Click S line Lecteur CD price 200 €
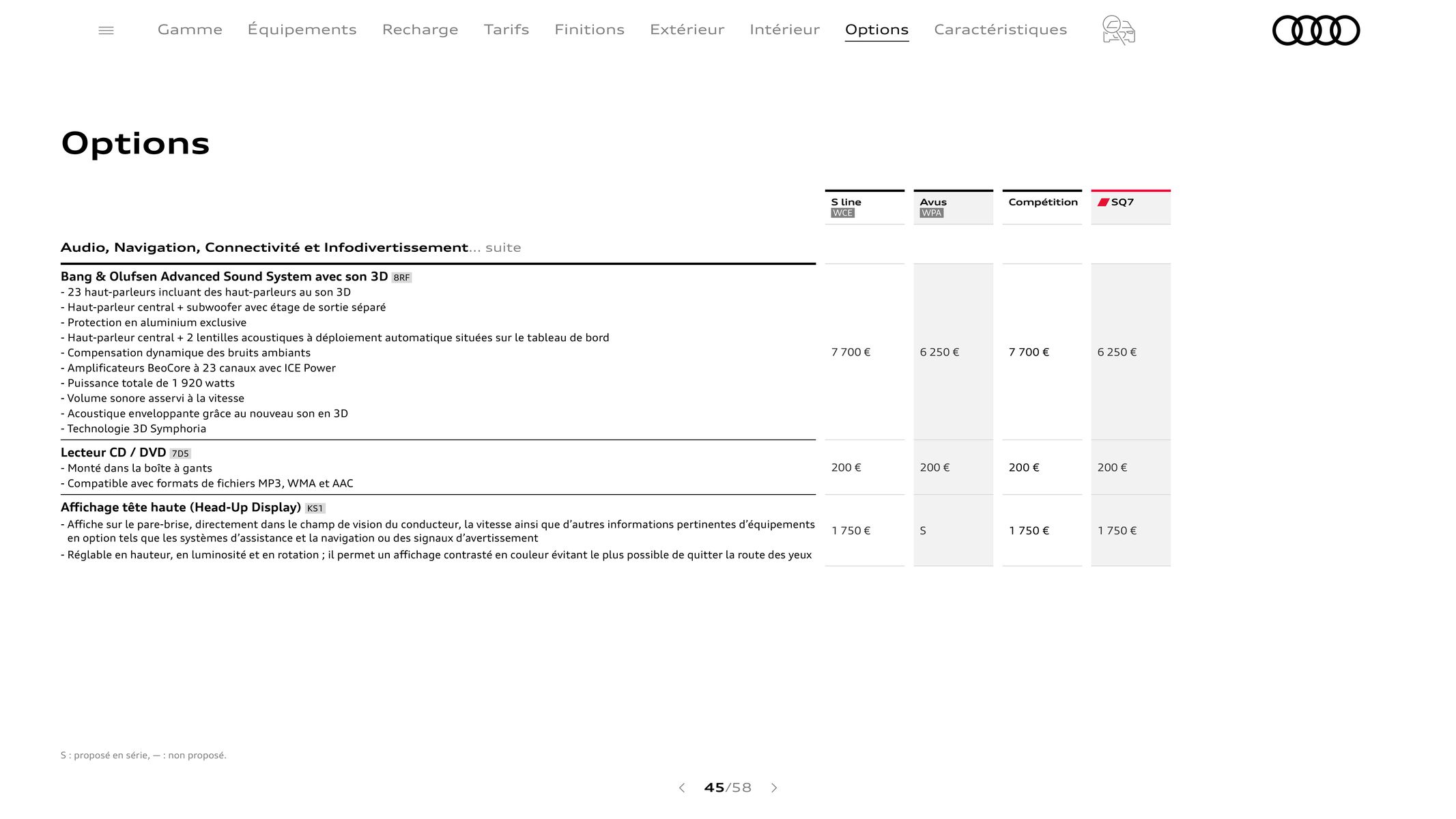This screenshot has height=819, width=1456. click(846, 468)
